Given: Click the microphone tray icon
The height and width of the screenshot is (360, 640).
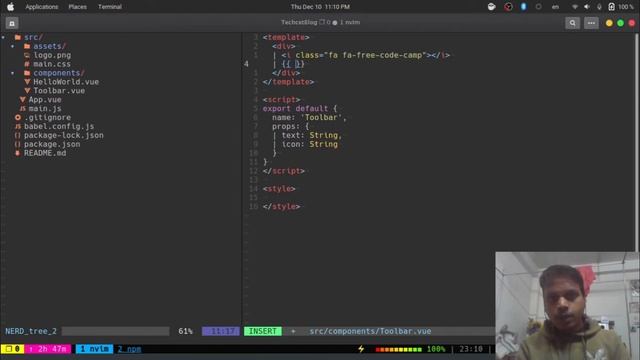Looking at the screenshot, I should pyautogui.click(x=599, y=7).
